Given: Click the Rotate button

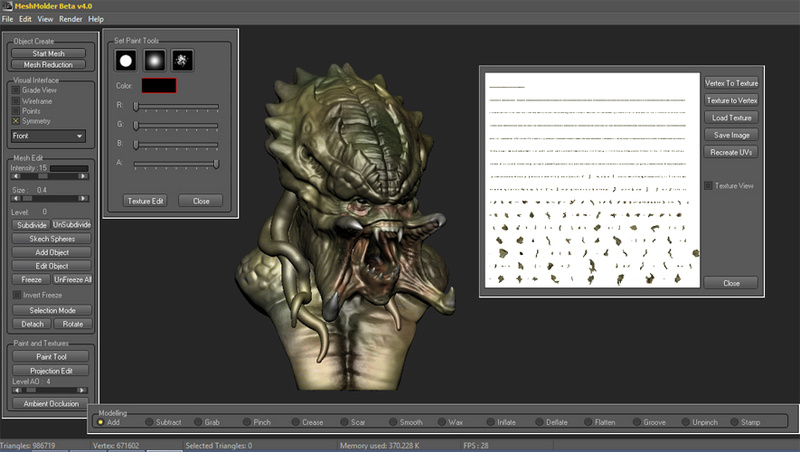Looking at the screenshot, I should coord(72,324).
